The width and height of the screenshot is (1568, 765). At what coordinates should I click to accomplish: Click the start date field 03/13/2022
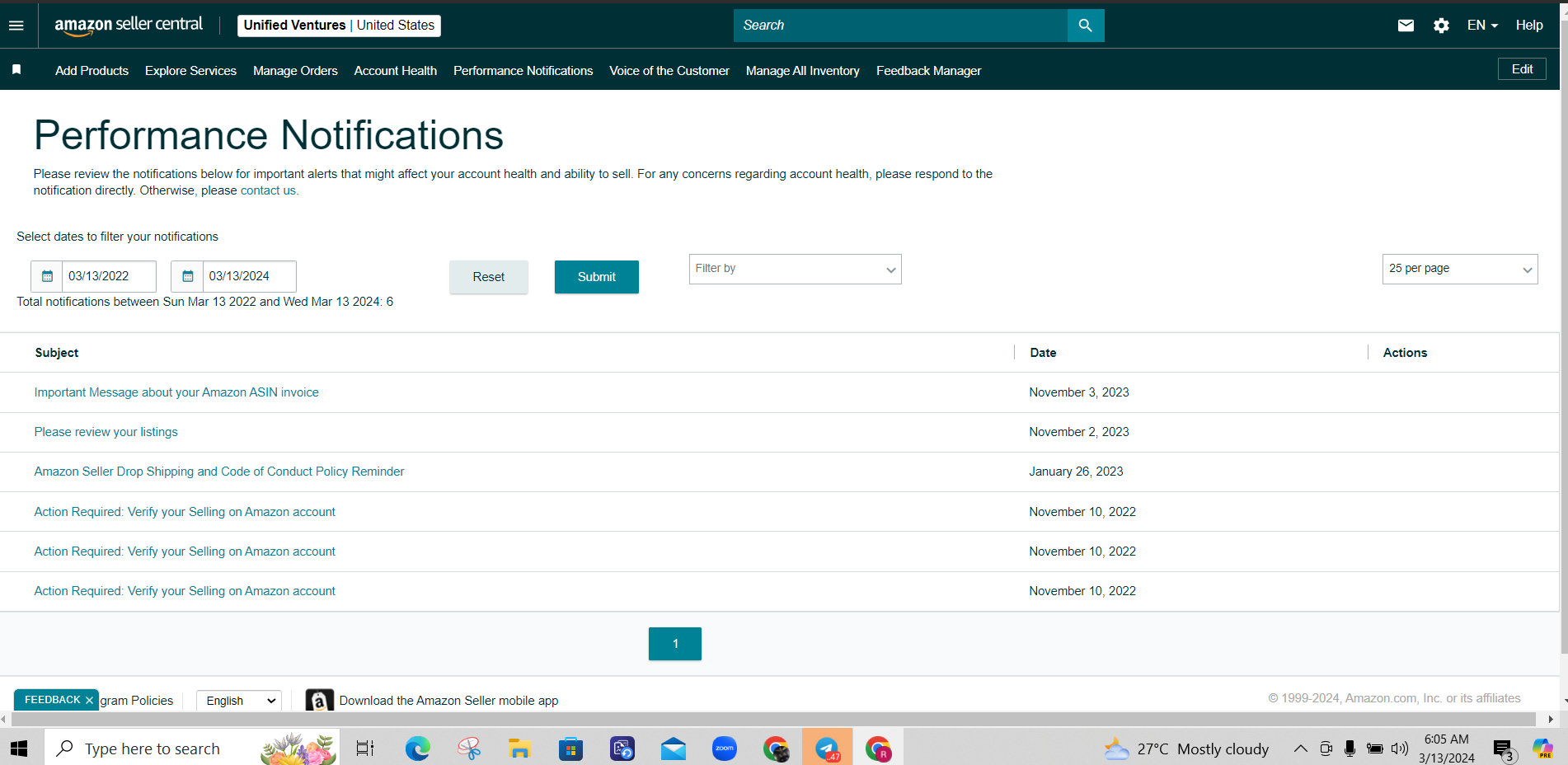[109, 276]
